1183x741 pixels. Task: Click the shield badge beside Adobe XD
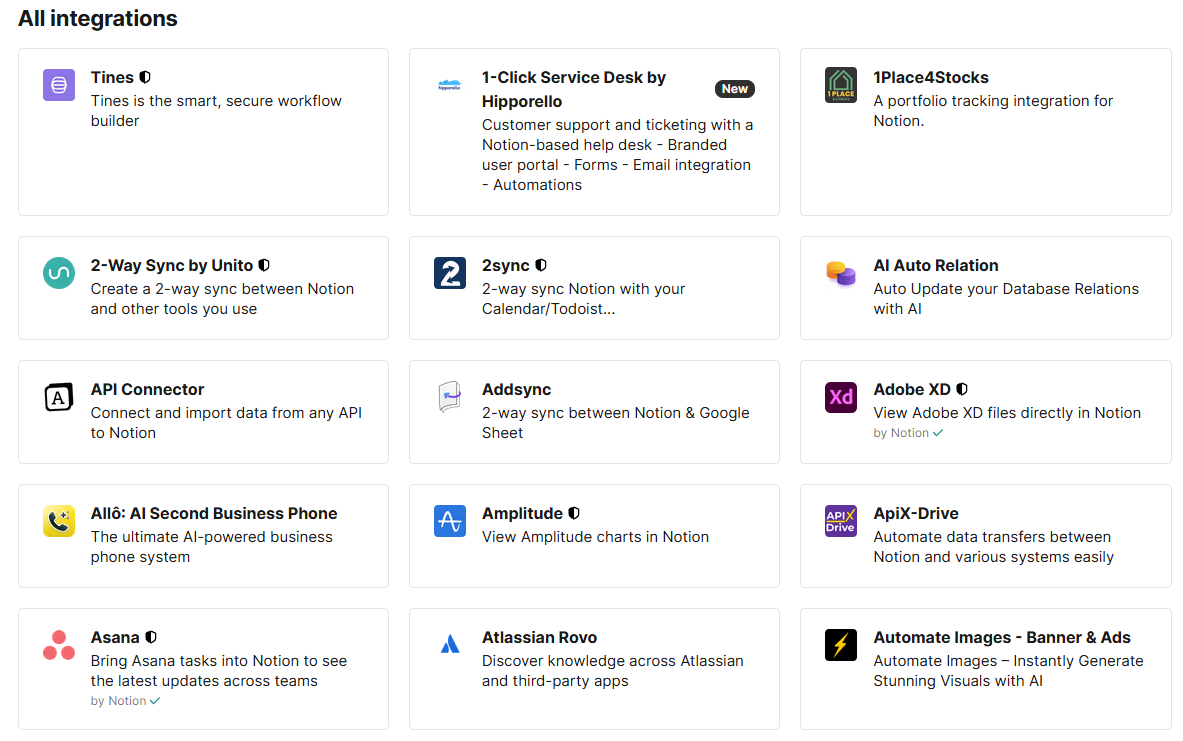pos(962,389)
